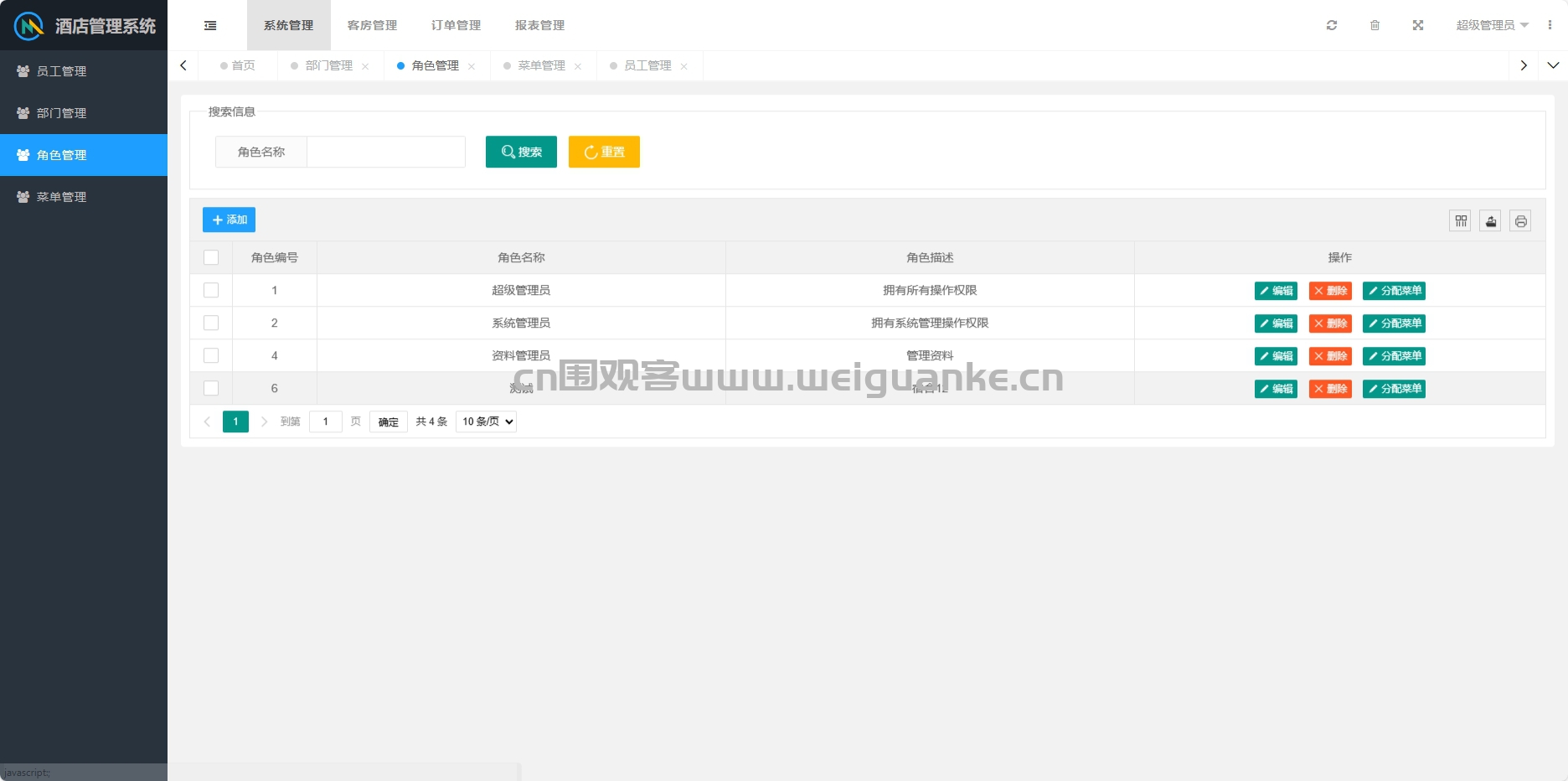This screenshot has height=781, width=1568.
Task: Select 角色管理 in the sidebar
Action: pyautogui.click(x=84, y=155)
